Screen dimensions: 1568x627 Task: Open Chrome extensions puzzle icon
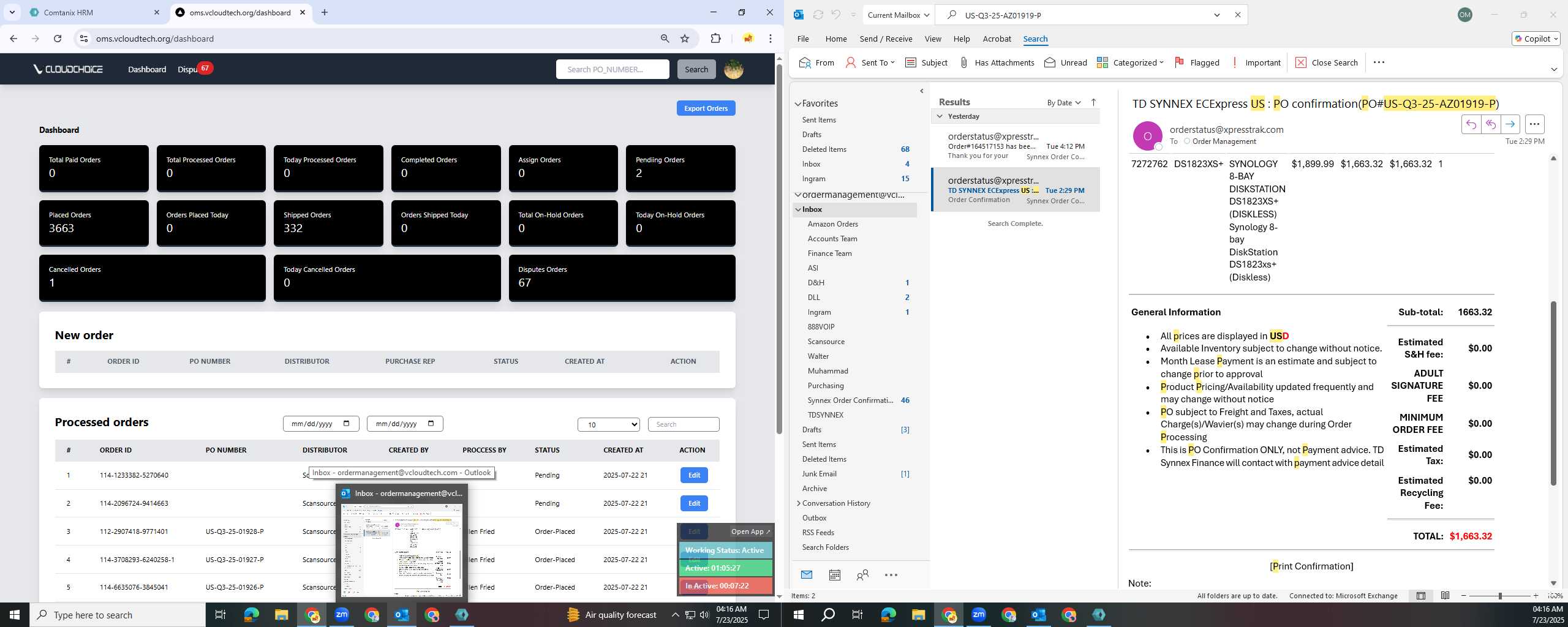[715, 39]
